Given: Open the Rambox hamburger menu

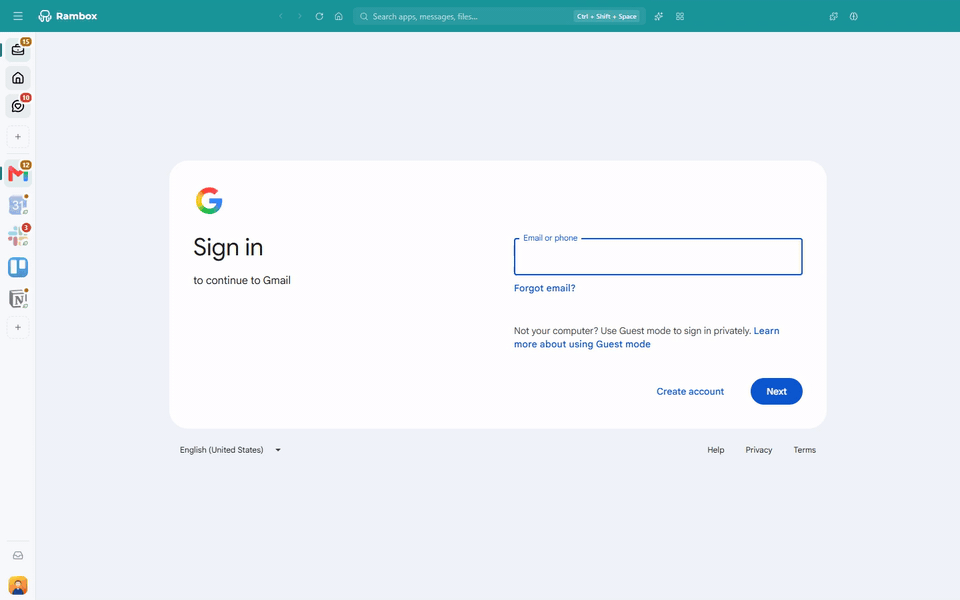Looking at the screenshot, I should tap(18, 16).
